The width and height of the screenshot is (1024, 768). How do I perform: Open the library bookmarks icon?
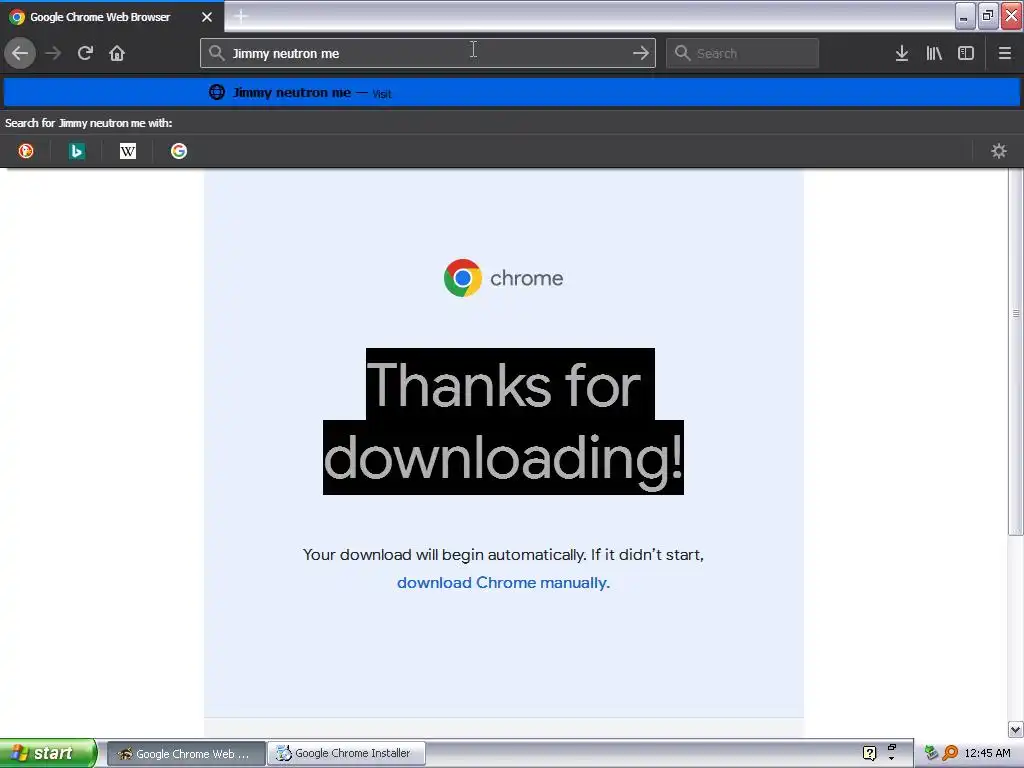point(934,53)
